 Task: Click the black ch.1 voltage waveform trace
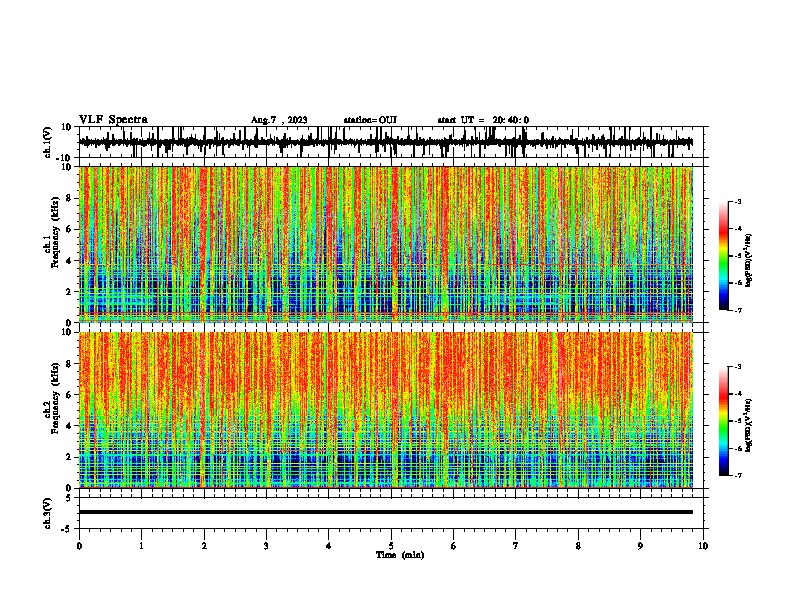(385, 142)
